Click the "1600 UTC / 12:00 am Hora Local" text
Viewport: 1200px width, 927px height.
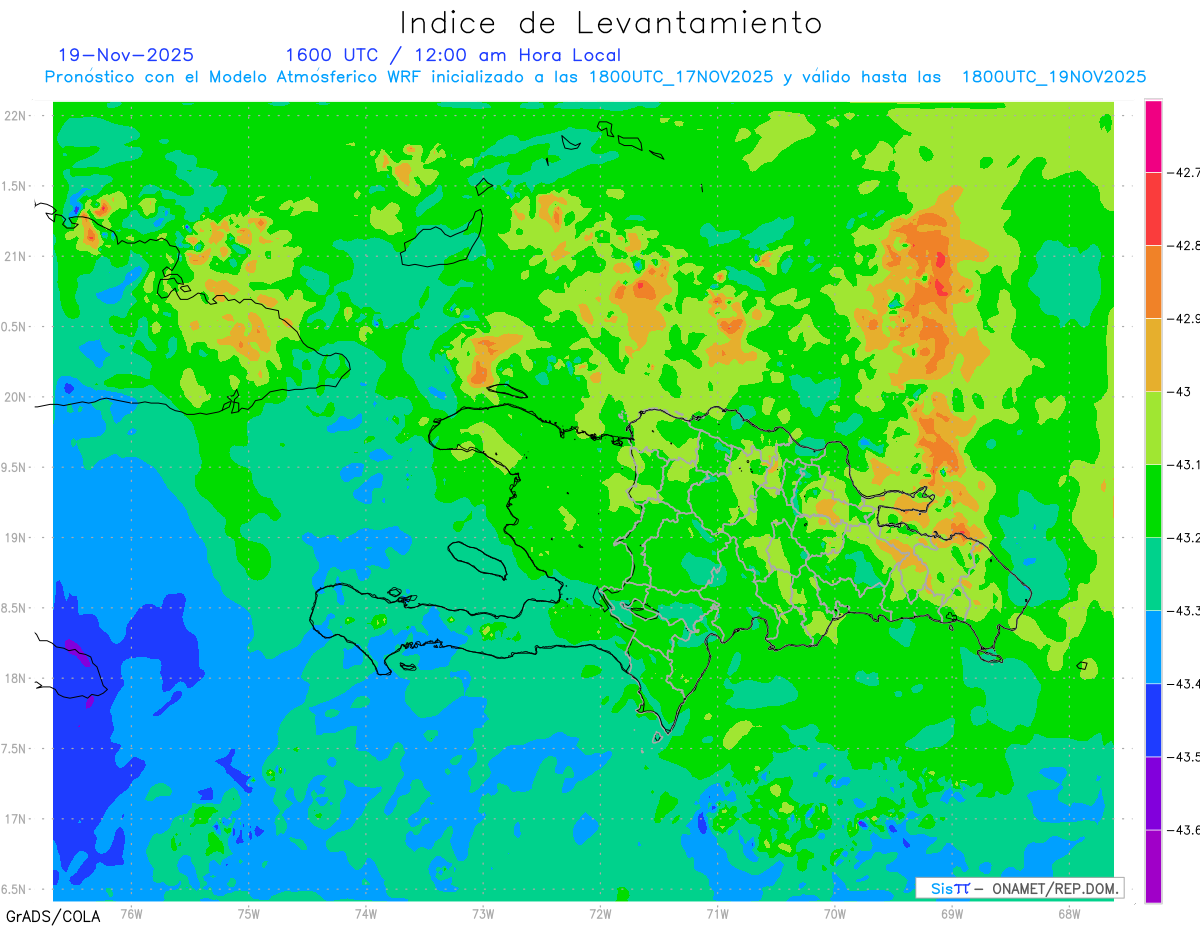(453, 55)
